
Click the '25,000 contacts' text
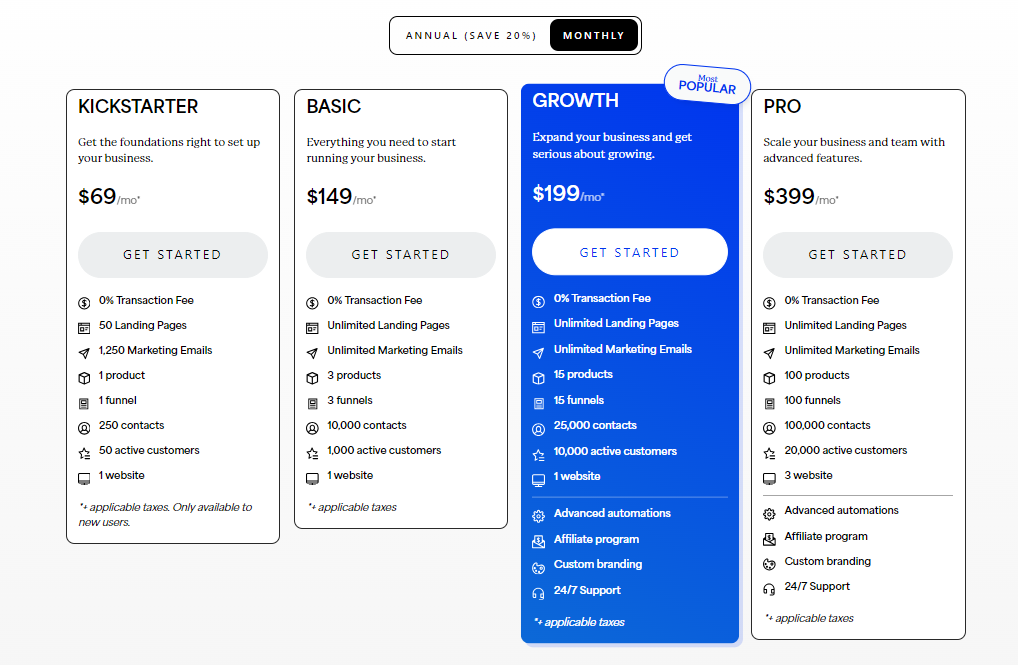click(x=595, y=425)
